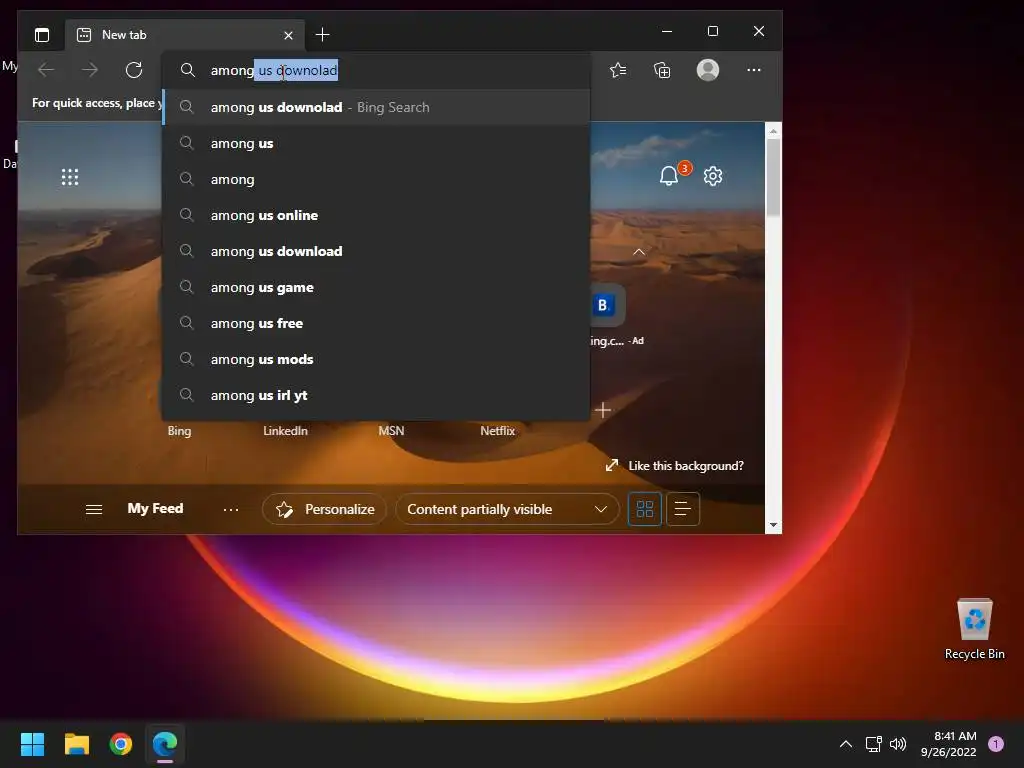Click the page scroll up arrow
1024x768 pixels.
pos(773,131)
